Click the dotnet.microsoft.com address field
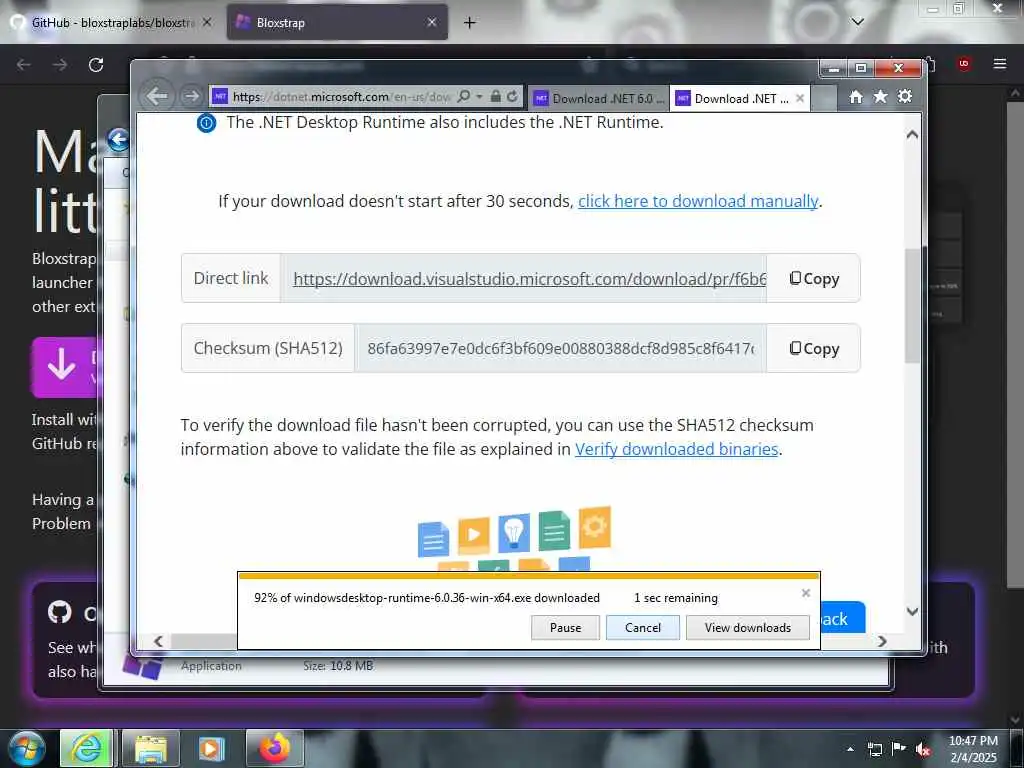Viewport: 1024px width, 768px height. click(342, 97)
